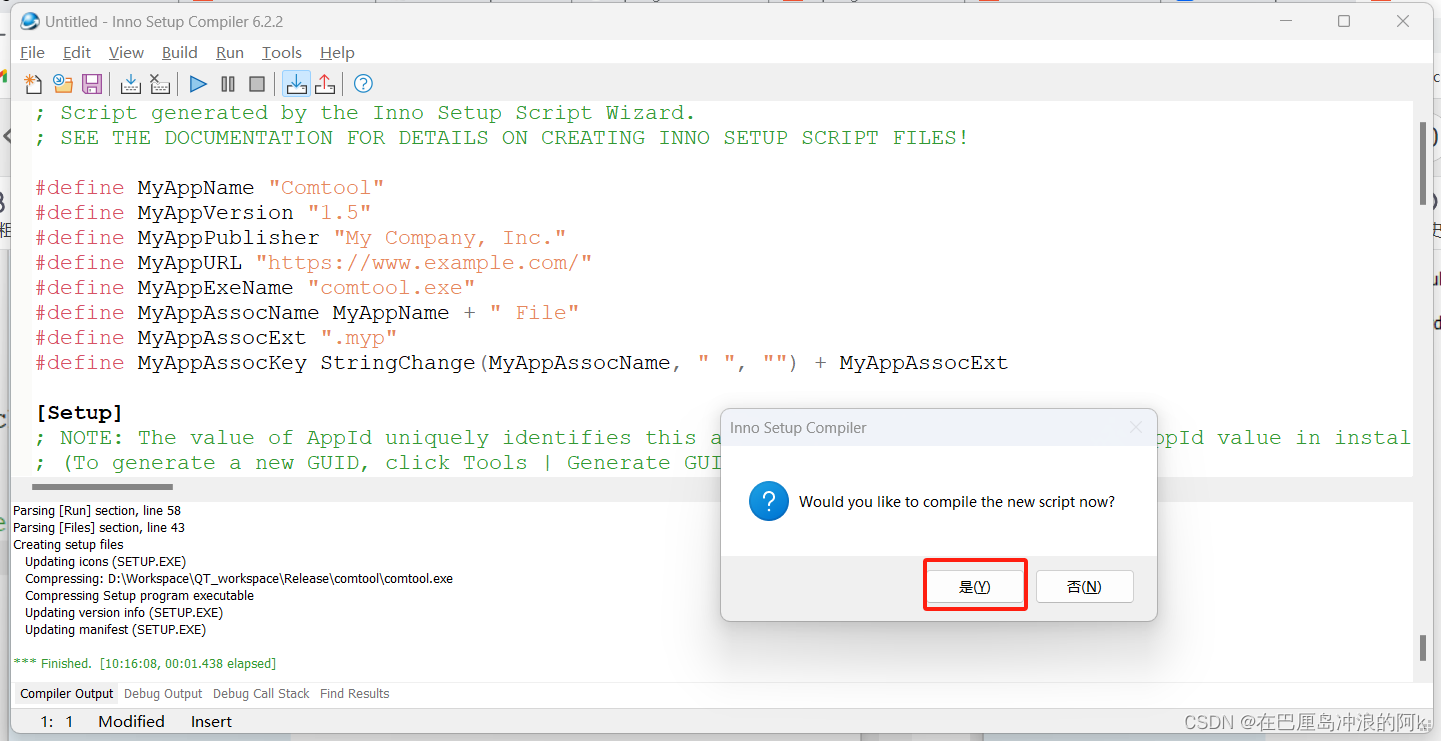Screen dimensions: 1441x741
Task: Terminate the running setup
Action: pyautogui.click(x=257, y=83)
